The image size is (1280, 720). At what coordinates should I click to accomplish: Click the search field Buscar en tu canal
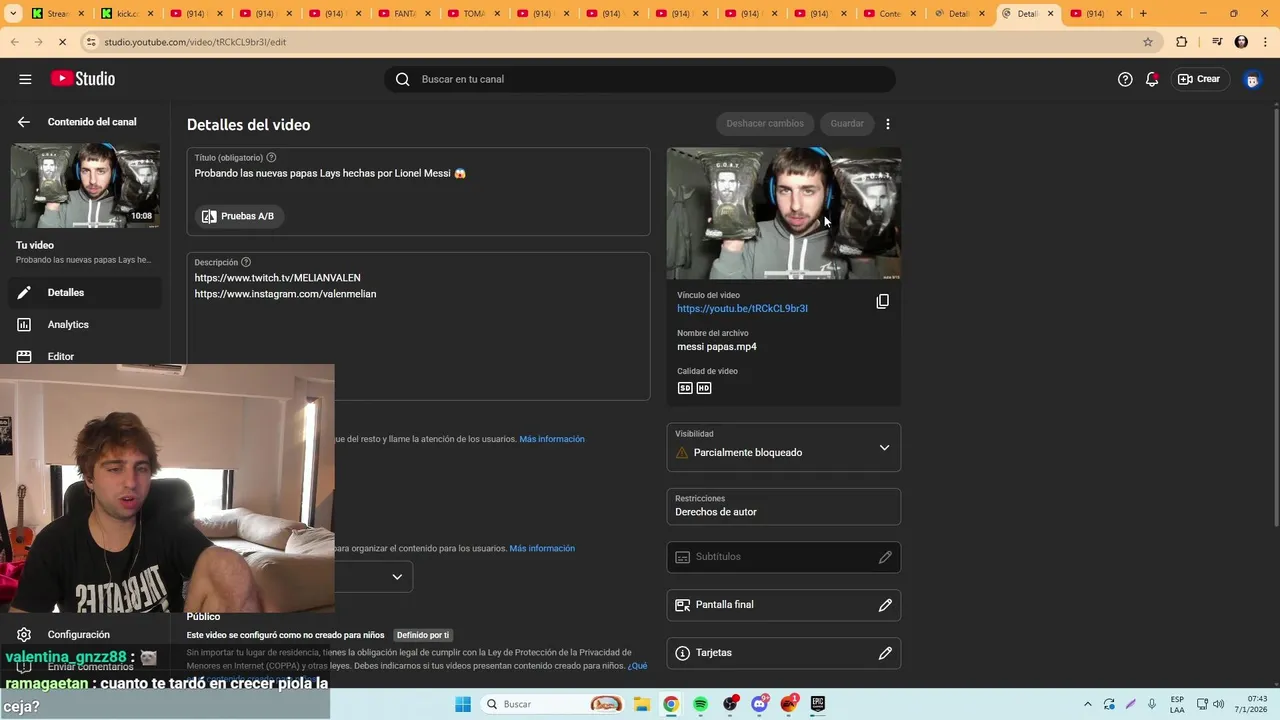640,79
